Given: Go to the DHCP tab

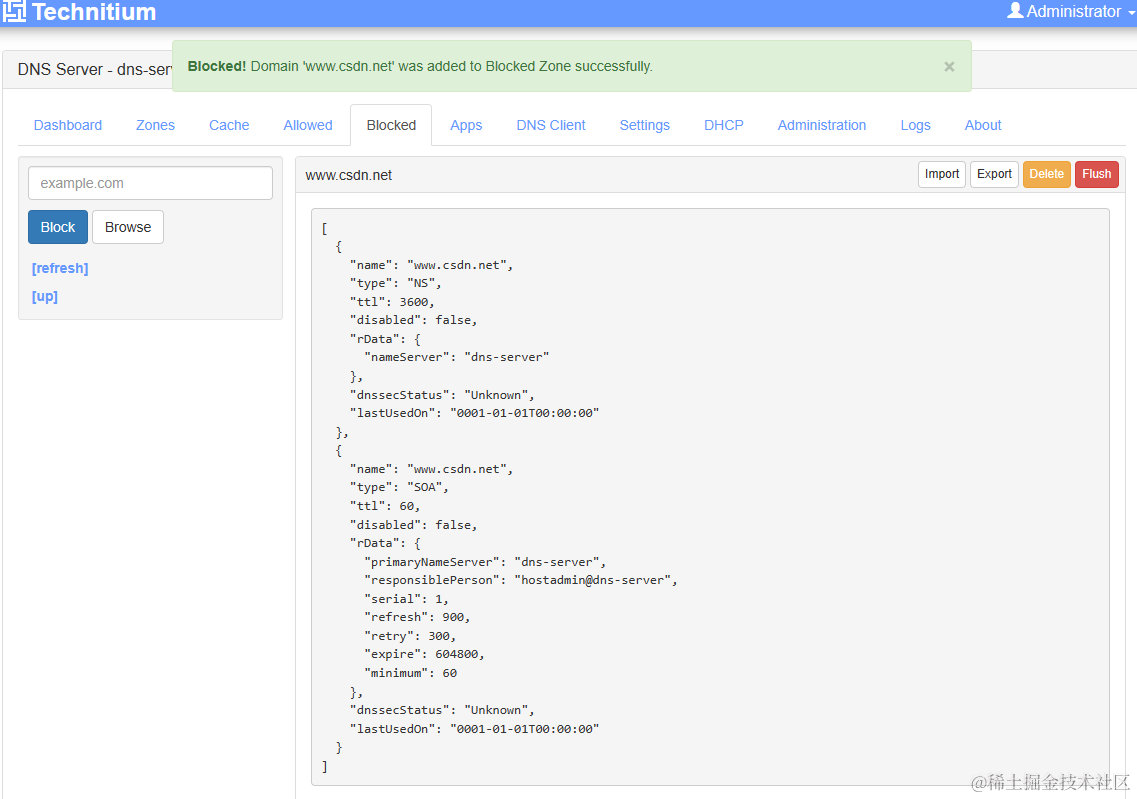Looking at the screenshot, I should tap(724, 125).
